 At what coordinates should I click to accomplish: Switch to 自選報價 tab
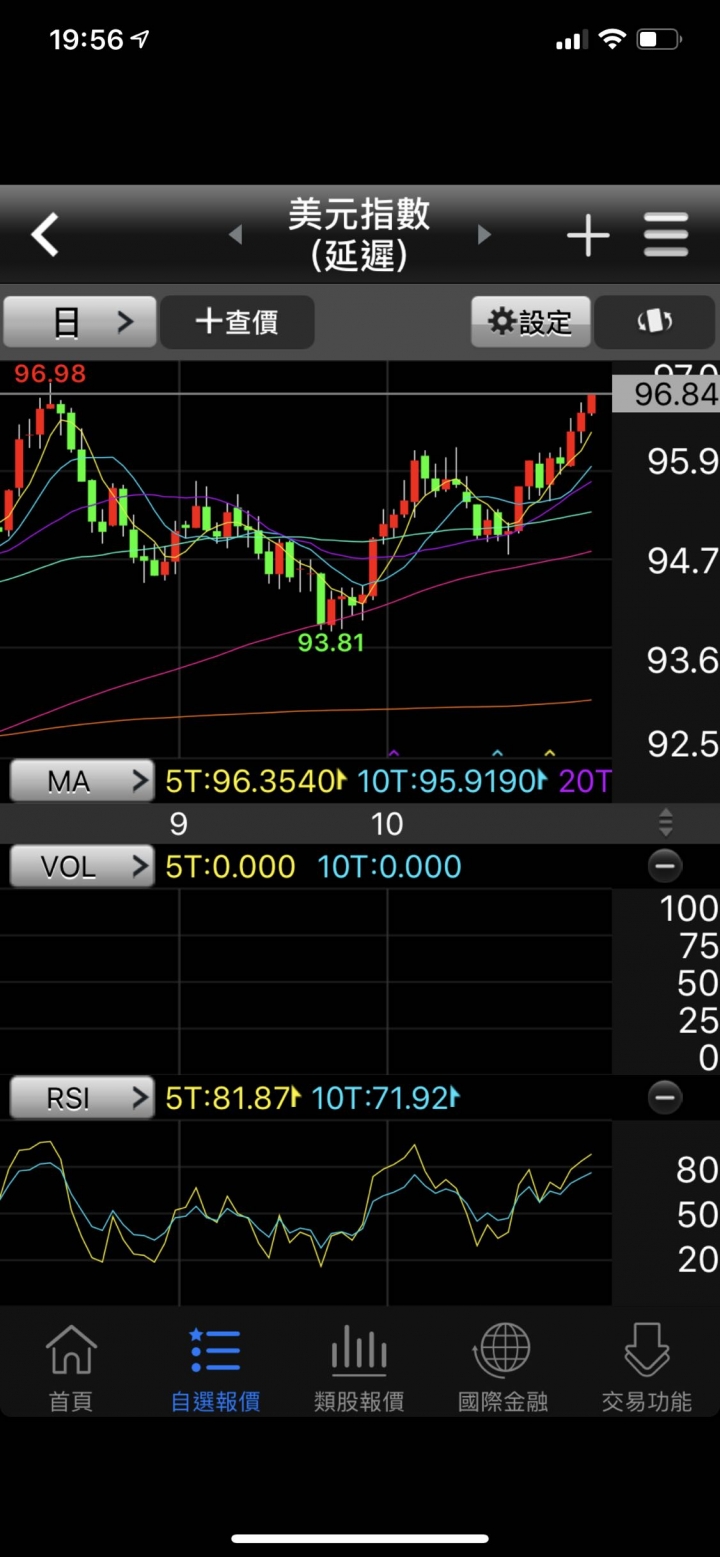(x=216, y=1367)
